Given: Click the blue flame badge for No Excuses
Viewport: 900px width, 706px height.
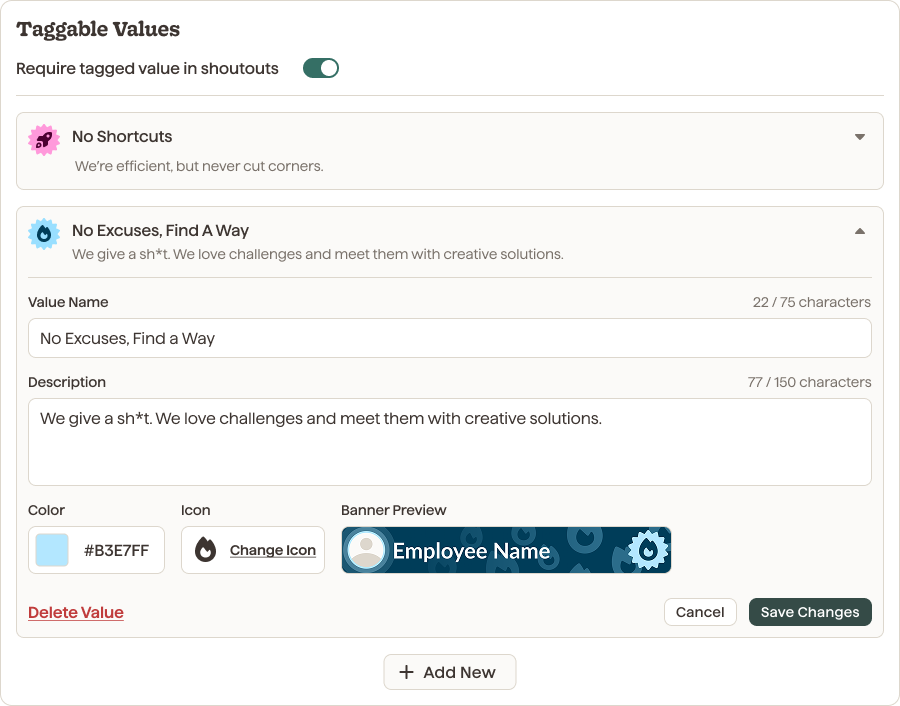Looking at the screenshot, I should pyautogui.click(x=44, y=234).
